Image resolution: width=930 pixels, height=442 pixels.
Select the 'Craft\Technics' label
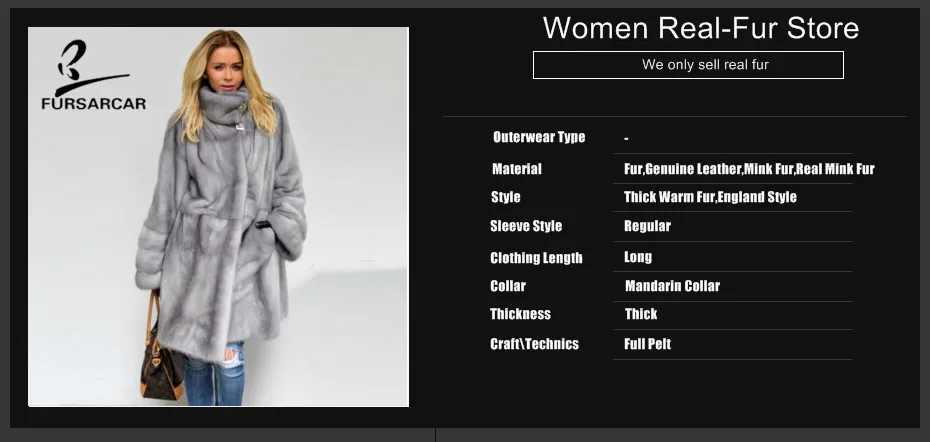tap(534, 344)
